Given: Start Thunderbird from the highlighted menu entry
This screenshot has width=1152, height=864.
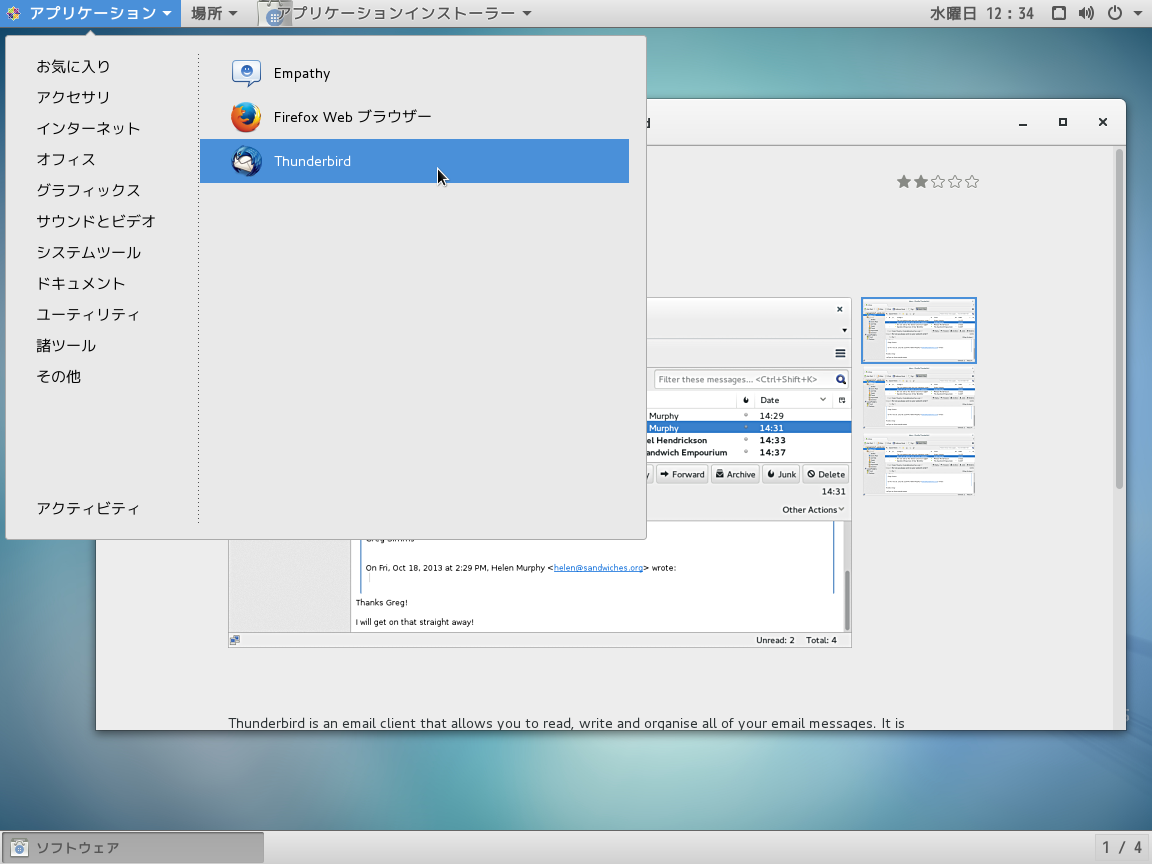Looking at the screenshot, I should coord(414,161).
